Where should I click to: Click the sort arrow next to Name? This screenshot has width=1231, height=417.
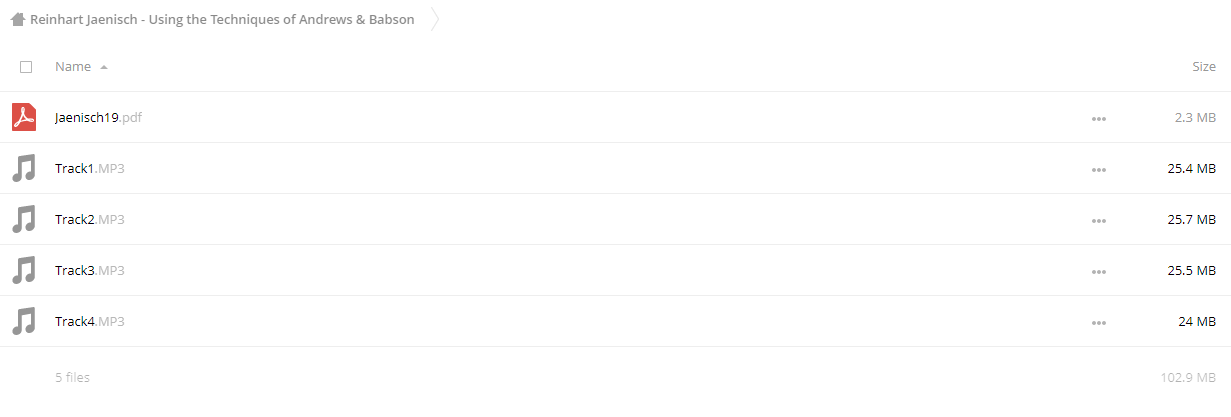pyautogui.click(x=104, y=67)
